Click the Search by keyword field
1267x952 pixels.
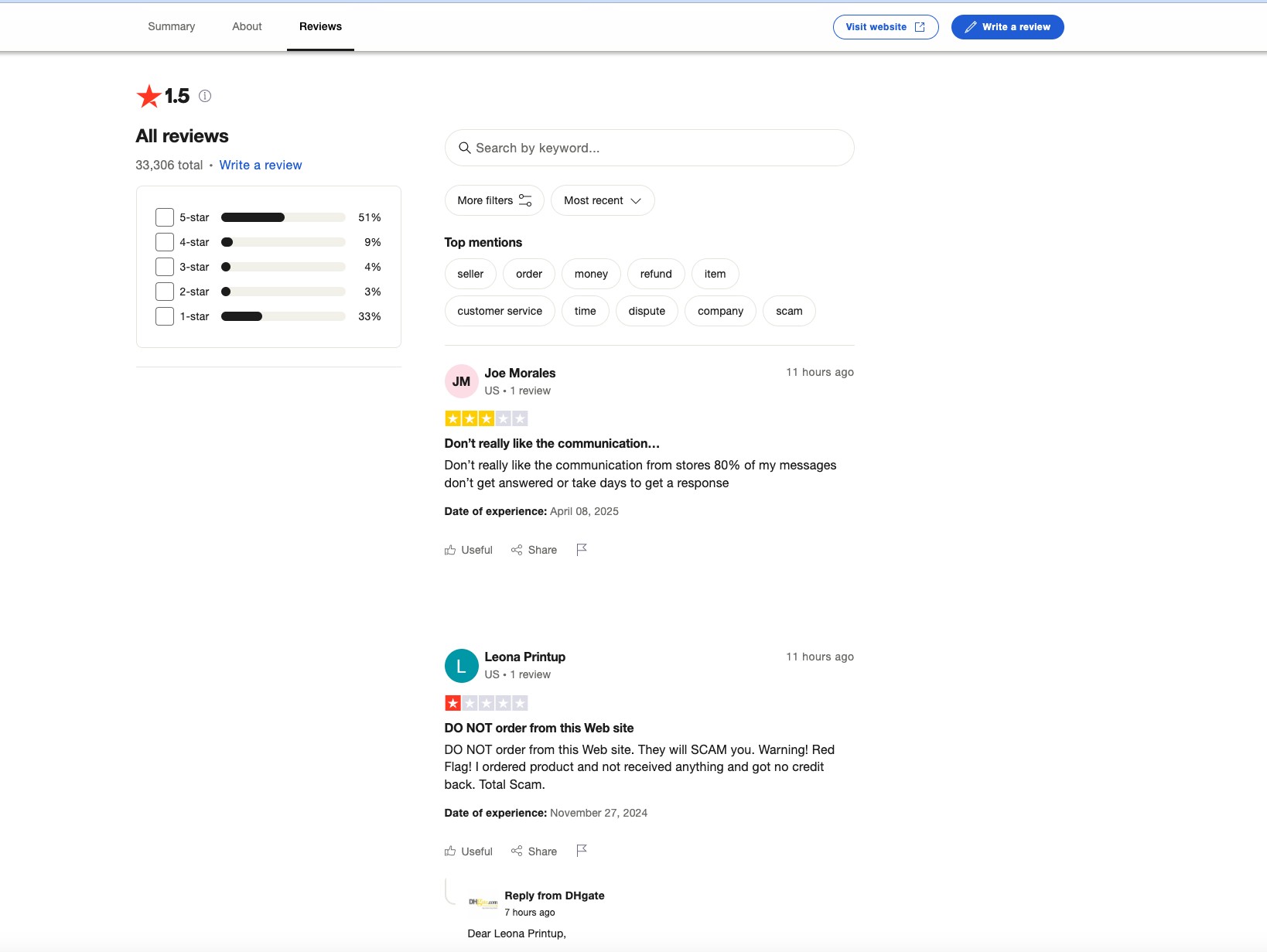point(650,148)
